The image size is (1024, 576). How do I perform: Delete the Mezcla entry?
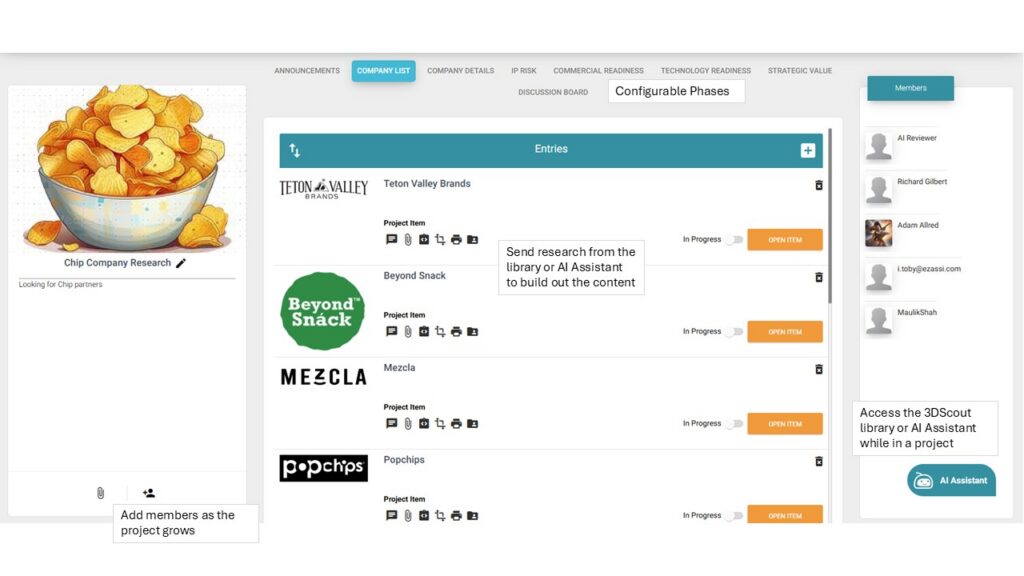point(818,370)
